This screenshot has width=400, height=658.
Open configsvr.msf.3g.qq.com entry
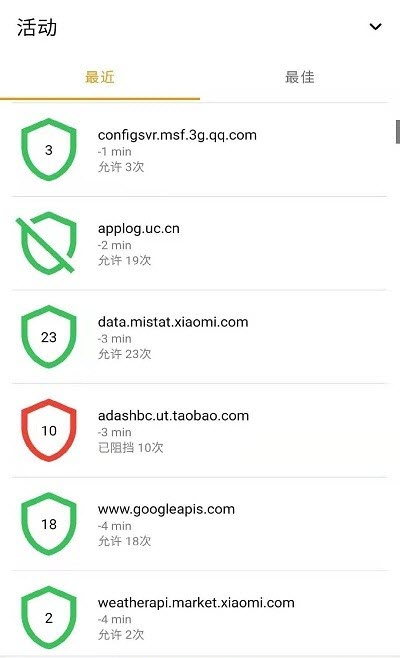(x=200, y=150)
